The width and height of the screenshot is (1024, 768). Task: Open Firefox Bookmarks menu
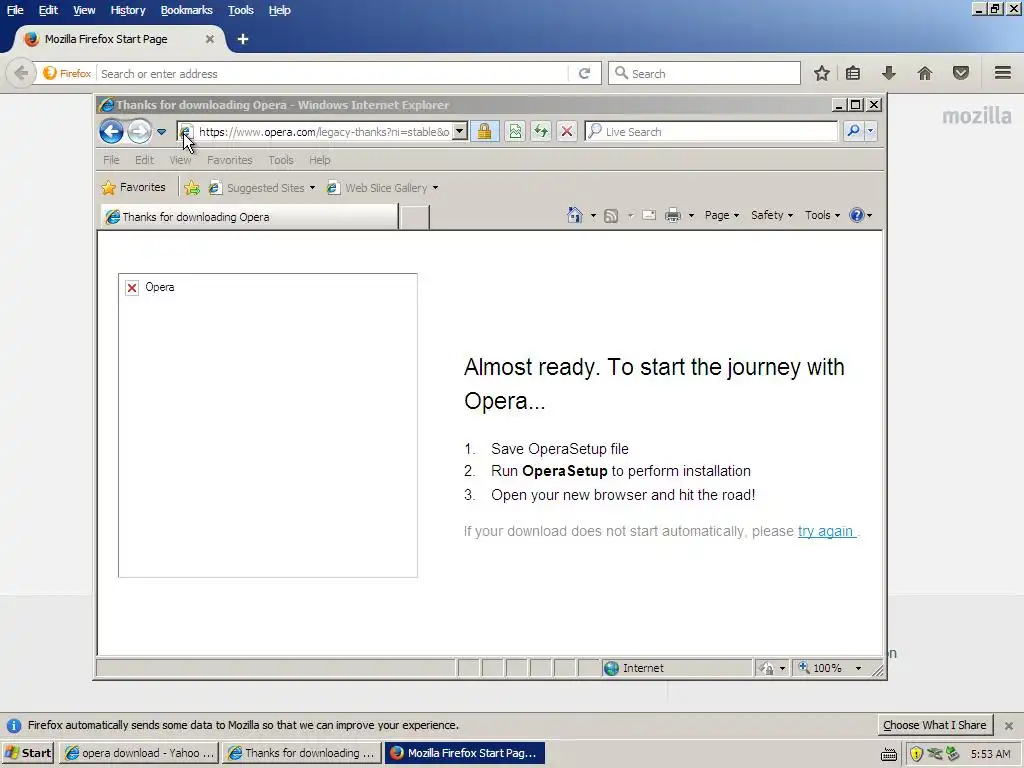tap(186, 10)
